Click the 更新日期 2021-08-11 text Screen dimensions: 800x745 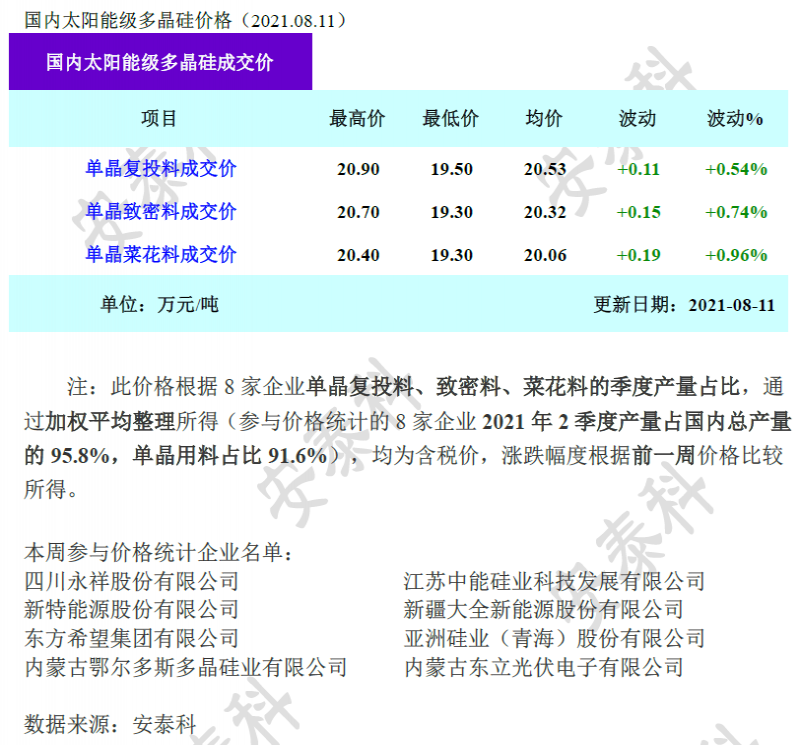(684, 305)
